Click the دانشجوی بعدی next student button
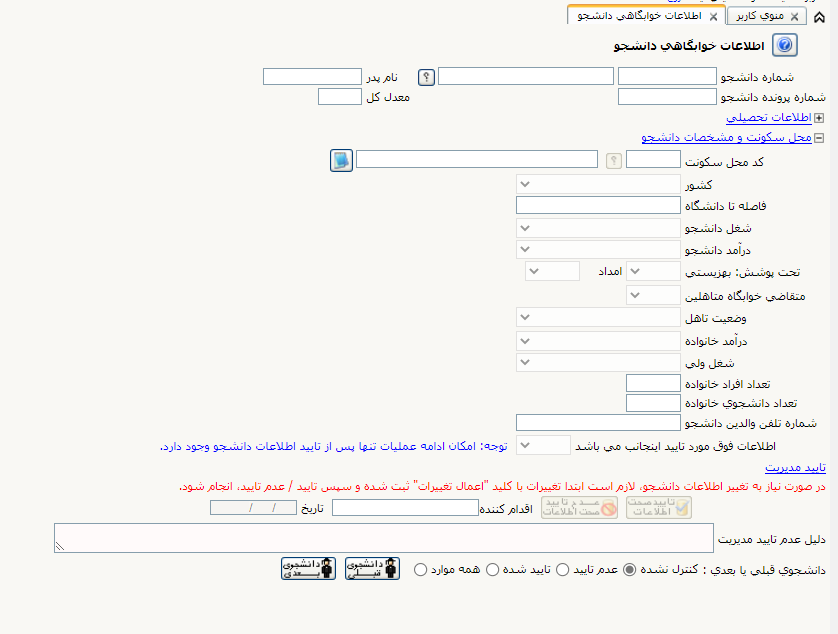This screenshot has width=838, height=634. pyautogui.click(x=308, y=568)
